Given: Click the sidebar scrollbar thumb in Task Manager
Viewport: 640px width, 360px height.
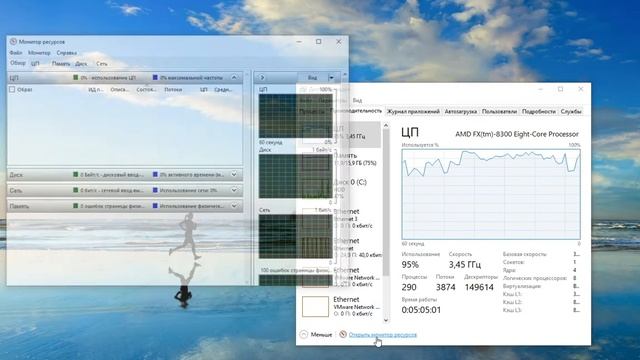Looking at the screenshot, I should point(386,203).
